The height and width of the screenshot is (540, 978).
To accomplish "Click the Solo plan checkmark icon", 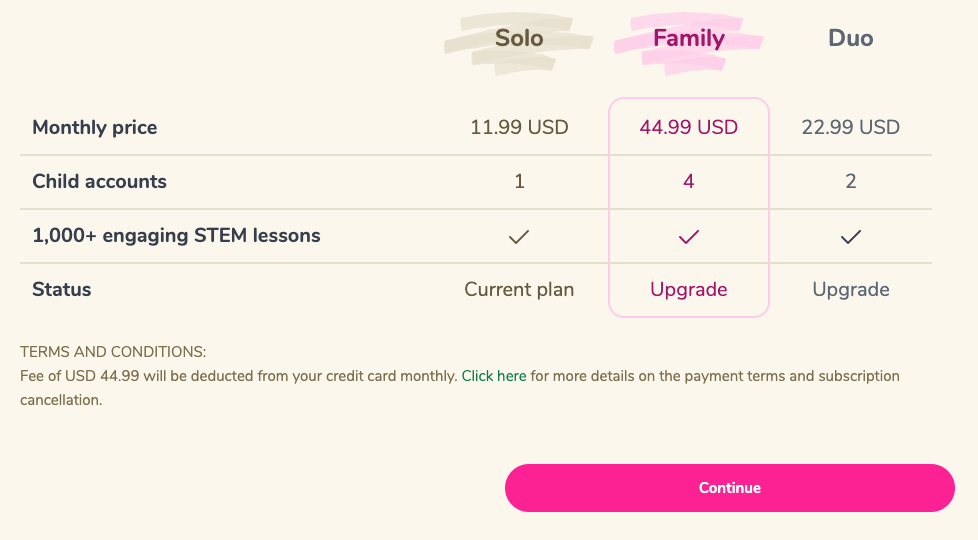I will click(x=519, y=237).
